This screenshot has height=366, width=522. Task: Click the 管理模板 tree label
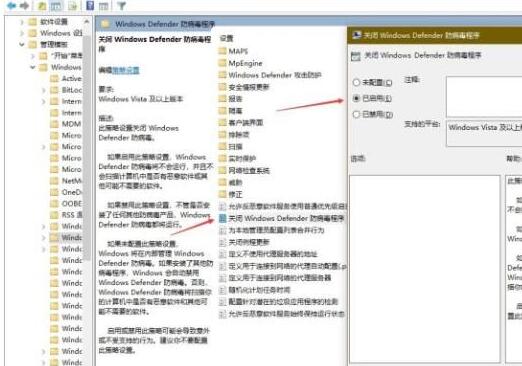(x=54, y=44)
